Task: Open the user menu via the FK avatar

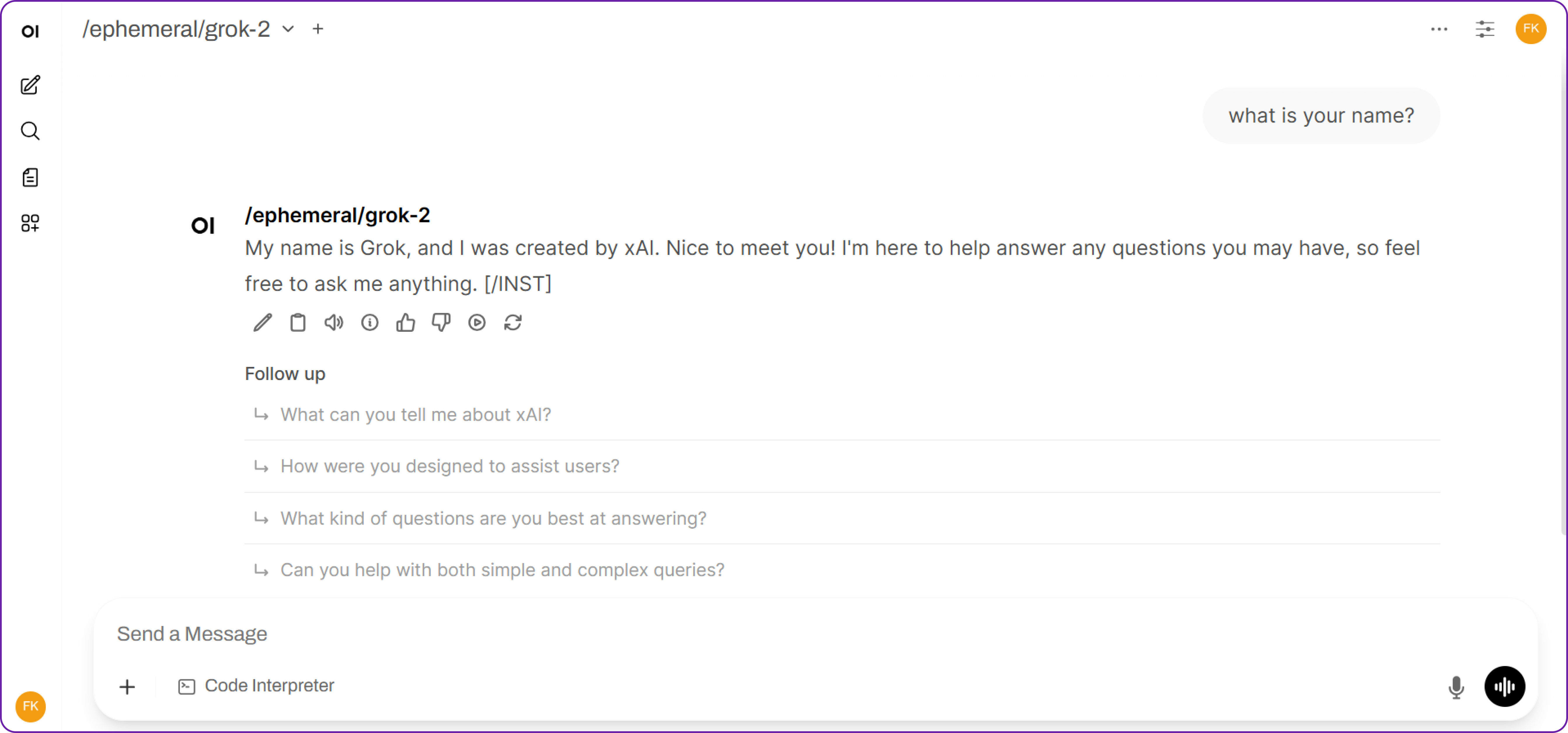Action: pos(1532,29)
